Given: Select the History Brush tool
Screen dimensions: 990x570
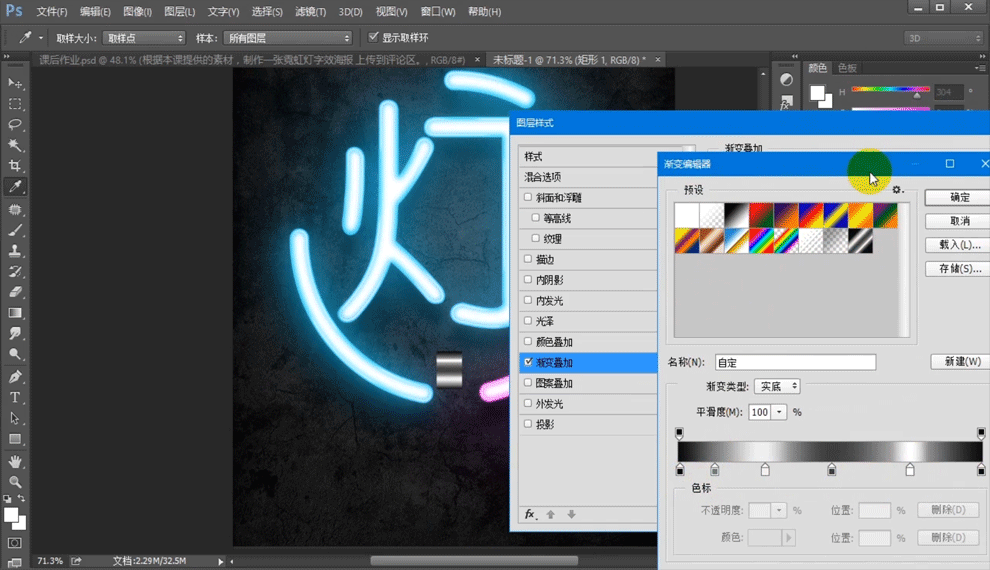Looking at the screenshot, I should [15, 271].
